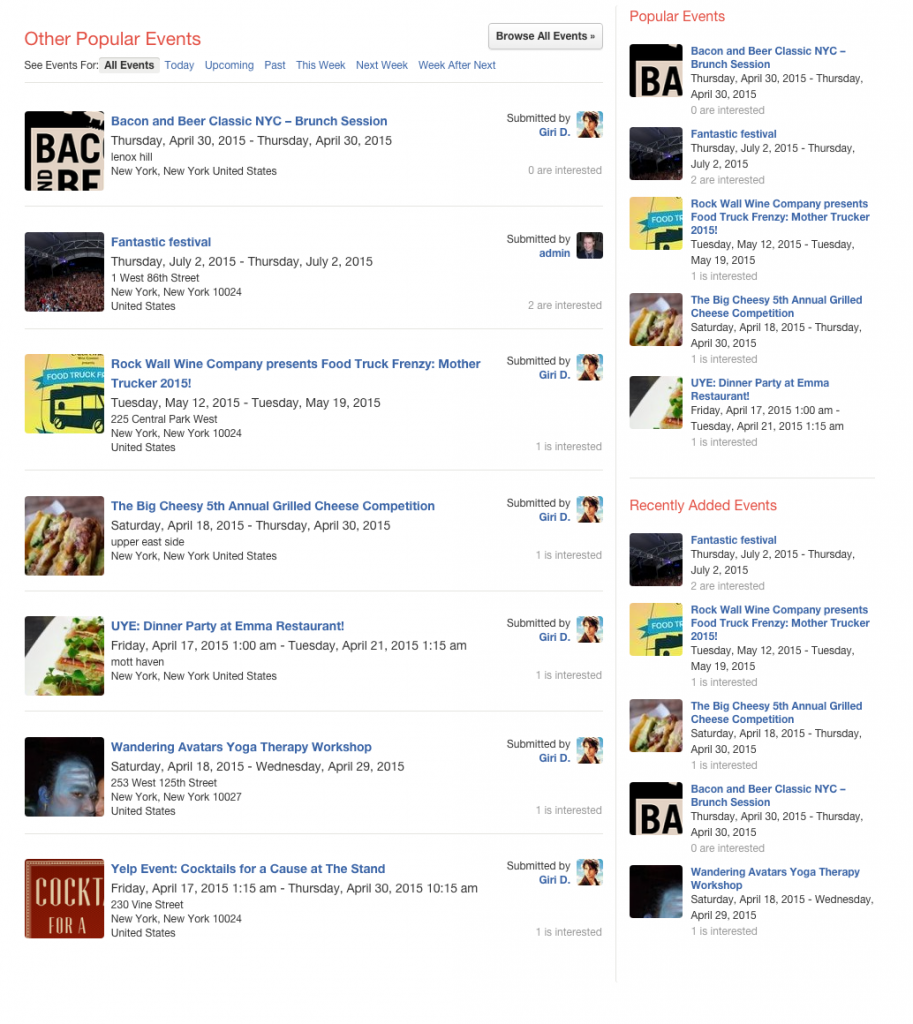Open Bacon thumbnail in Recently Added Events
Image resolution: width=913 pixels, height=1024 pixels.
[656, 808]
